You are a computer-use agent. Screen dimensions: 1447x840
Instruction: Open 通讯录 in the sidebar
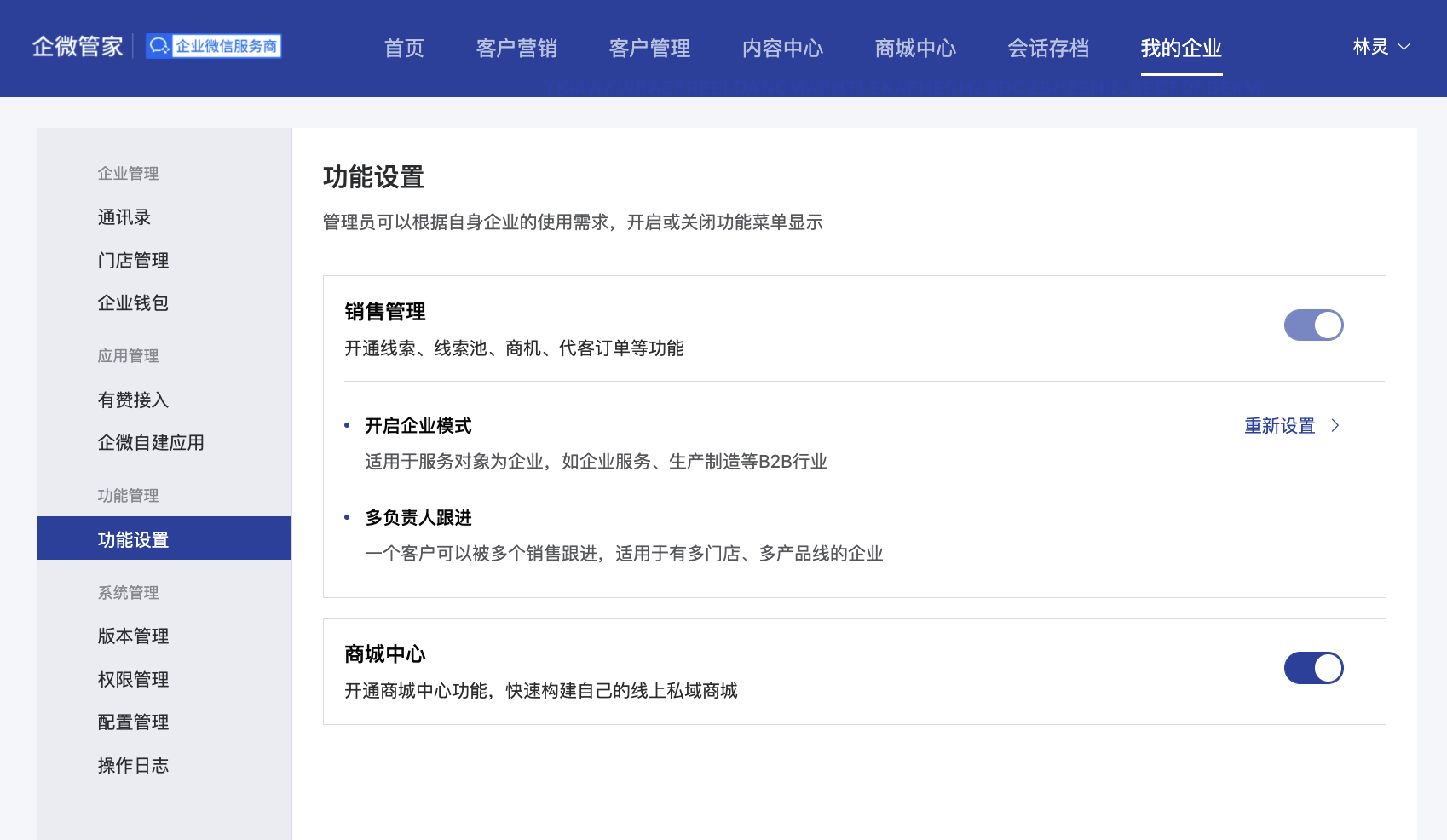click(124, 217)
